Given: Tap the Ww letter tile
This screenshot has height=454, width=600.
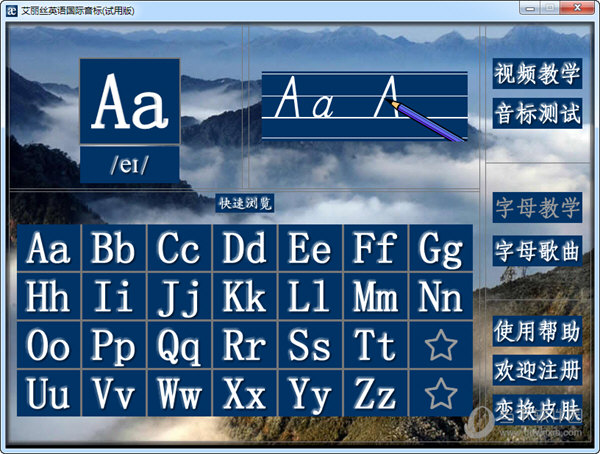Looking at the screenshot, I should click(x=179, y=393).
